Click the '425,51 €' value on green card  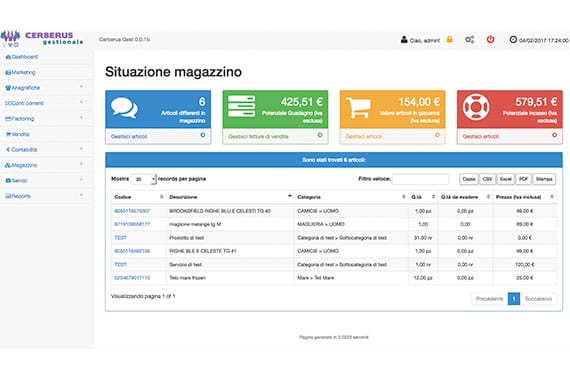pyautogui.click(x=302, y=102)
